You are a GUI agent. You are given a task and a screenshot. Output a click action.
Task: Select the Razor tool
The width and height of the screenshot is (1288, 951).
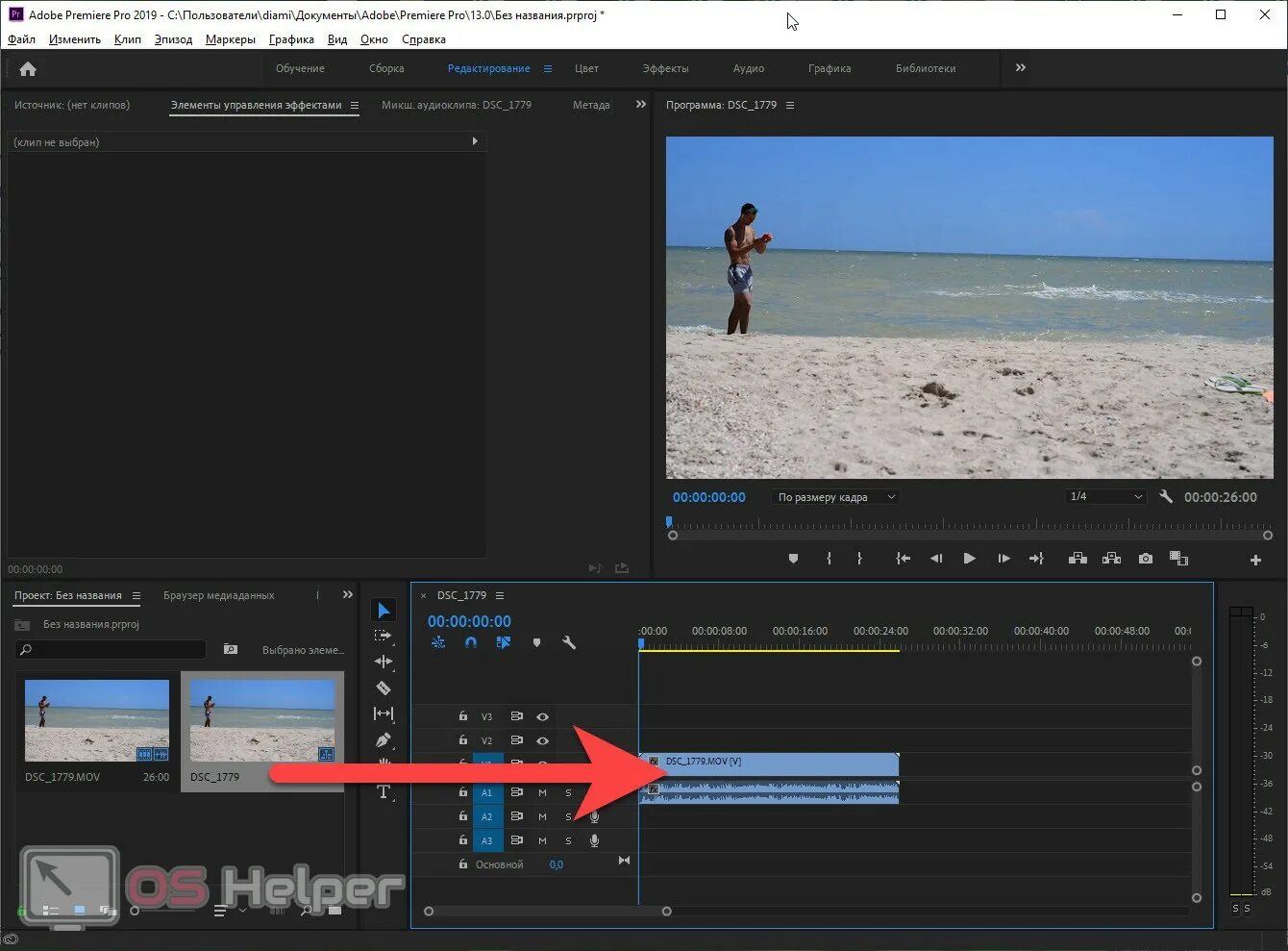pyautogui.click(x=384, y=688)
